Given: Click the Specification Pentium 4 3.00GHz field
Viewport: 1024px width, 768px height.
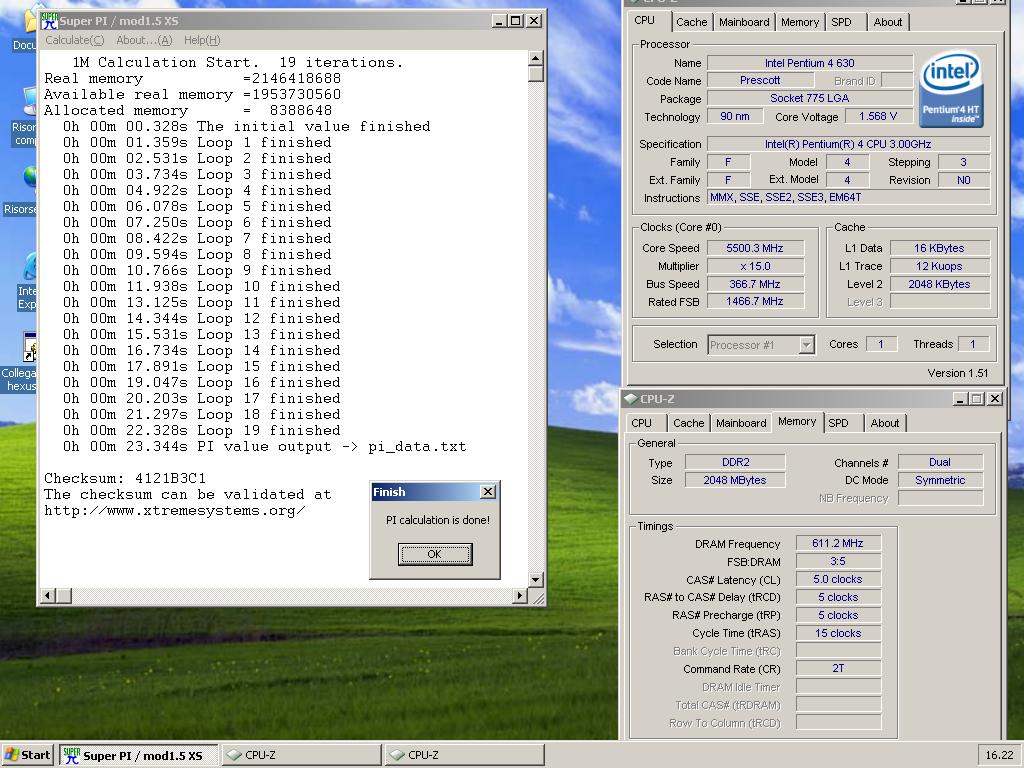Looking at the screenshot, I should click(x=848, y=144).
